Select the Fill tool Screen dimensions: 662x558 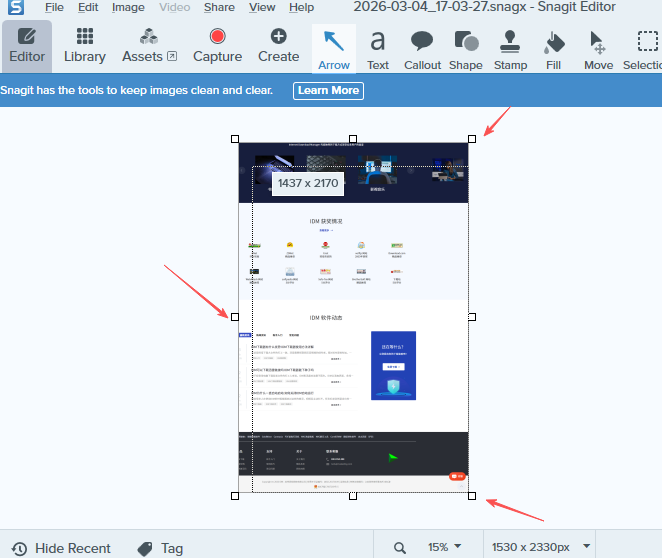click(553, 49)
